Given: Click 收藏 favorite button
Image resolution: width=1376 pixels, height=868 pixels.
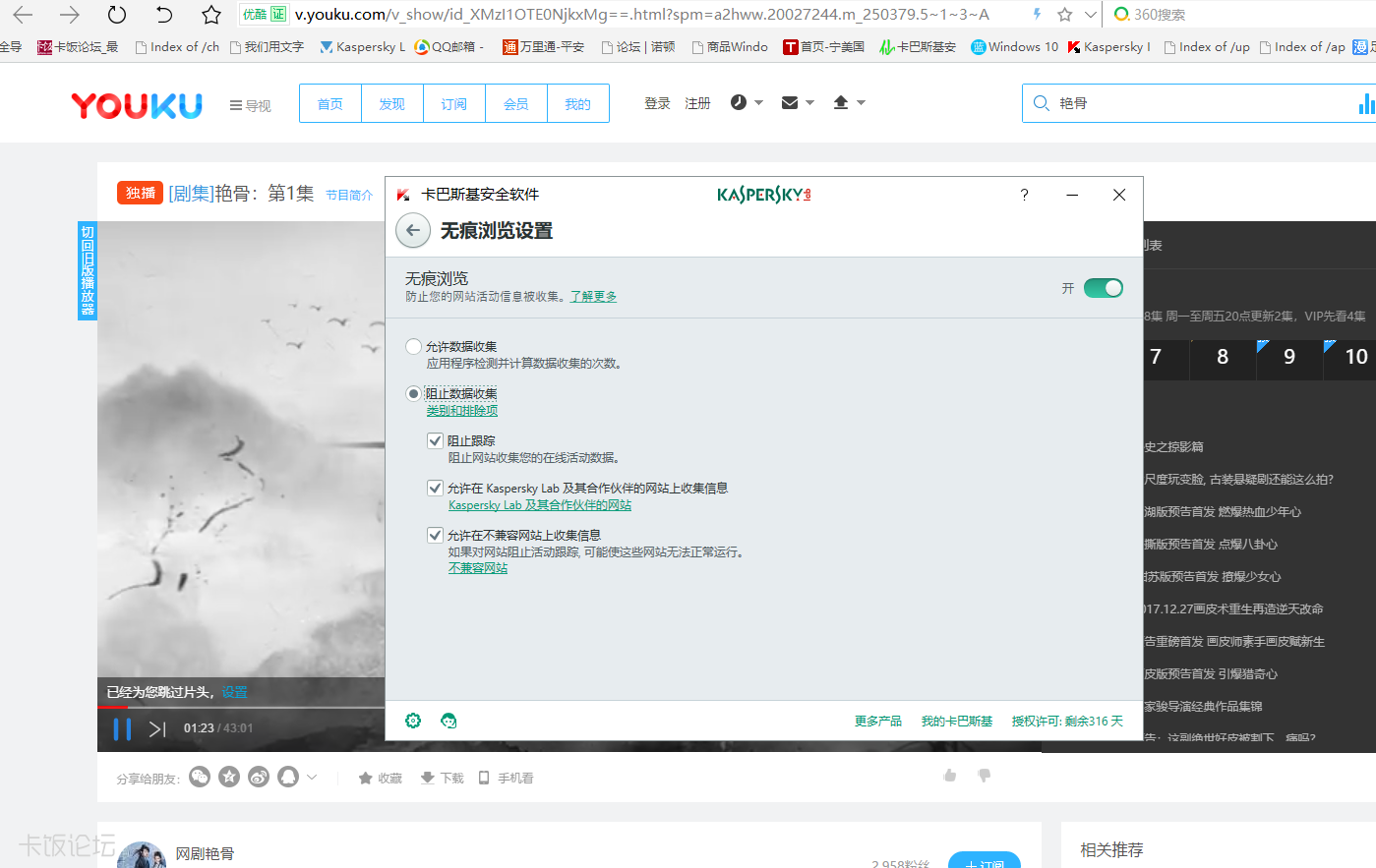Looking at the screenshot, I should [381, 778].
